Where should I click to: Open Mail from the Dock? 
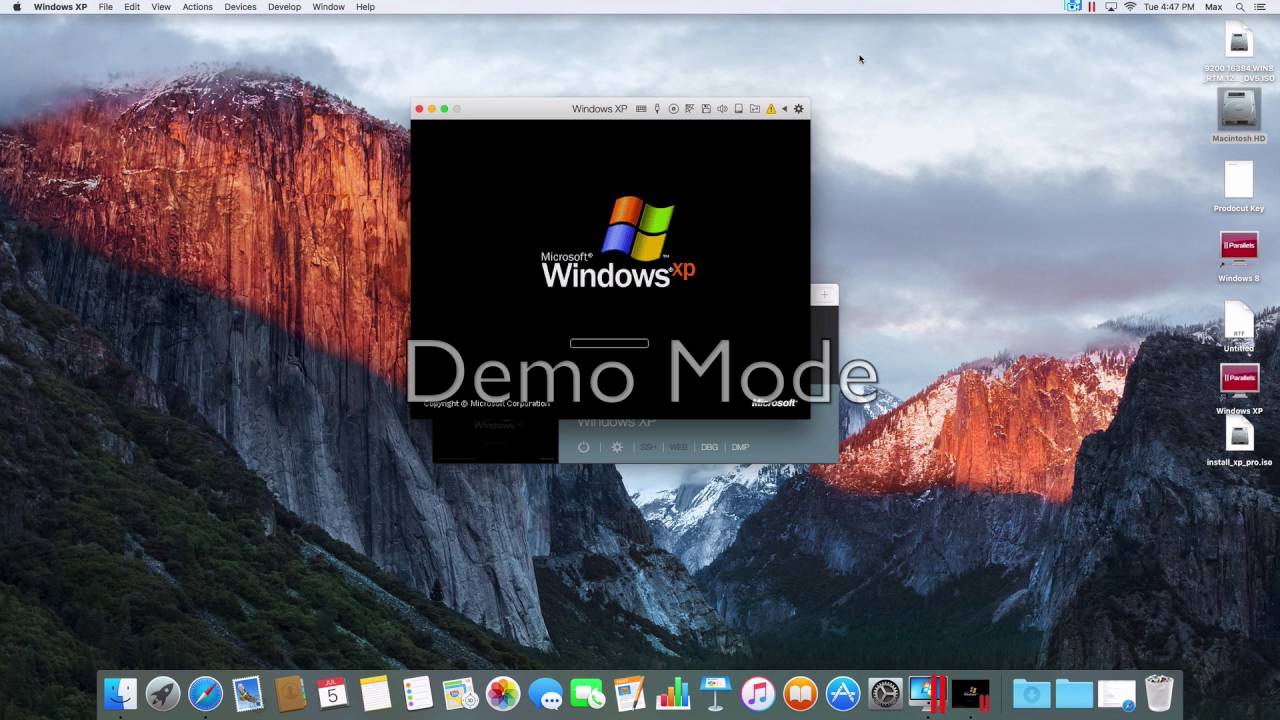pyautogui.click(x=248, y=693)
